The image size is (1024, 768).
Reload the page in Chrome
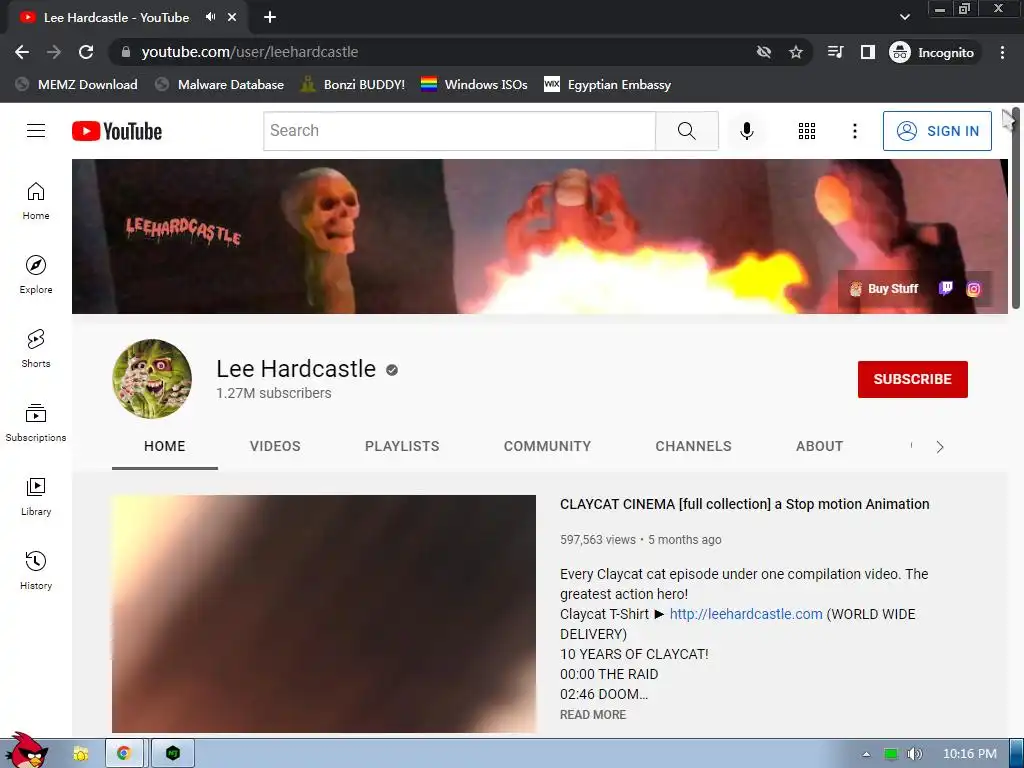pos(86,52)
